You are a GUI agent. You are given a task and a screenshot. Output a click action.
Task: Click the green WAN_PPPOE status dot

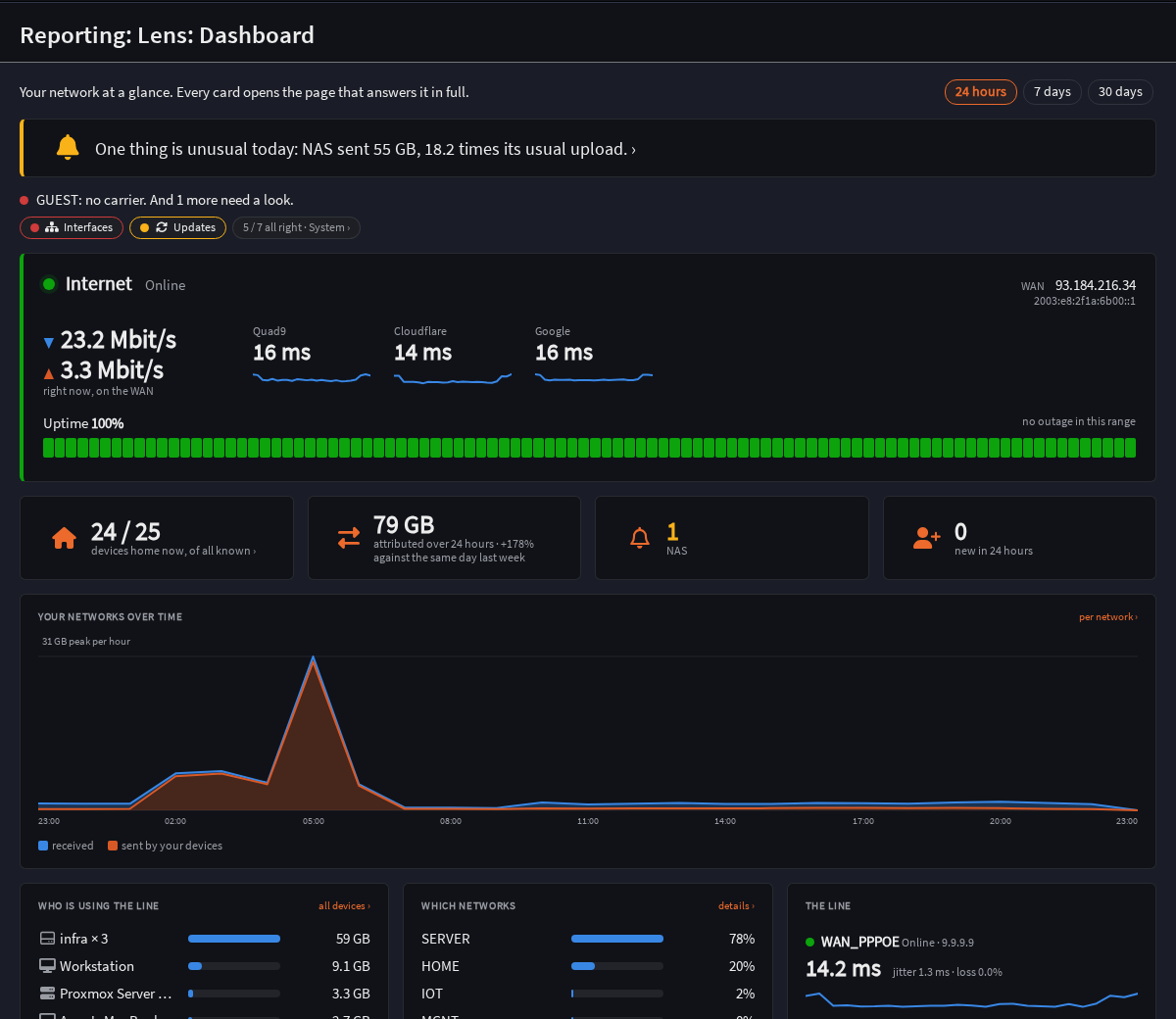pyautogui.click(x=810, y=942)
